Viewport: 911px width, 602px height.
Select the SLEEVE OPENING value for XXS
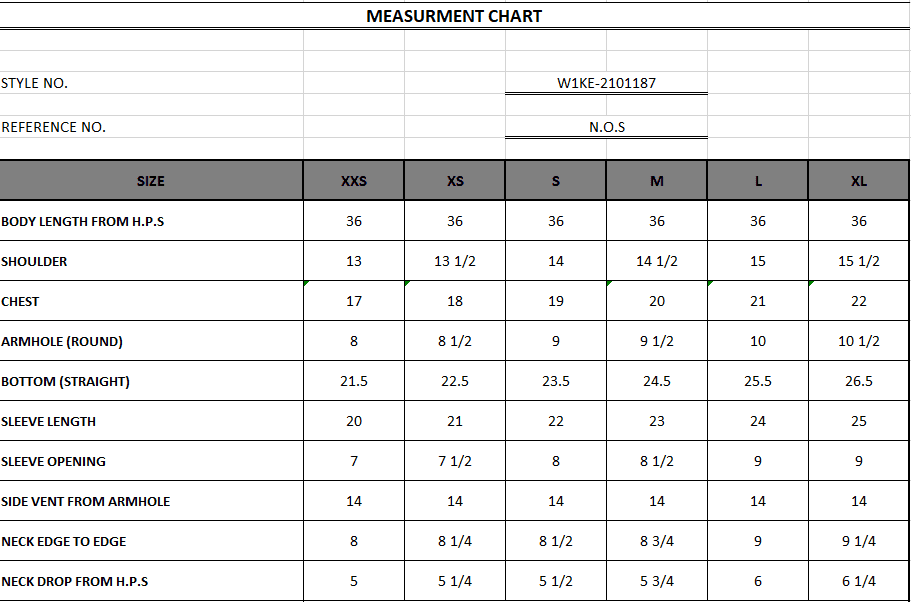[x=354, y=461]
